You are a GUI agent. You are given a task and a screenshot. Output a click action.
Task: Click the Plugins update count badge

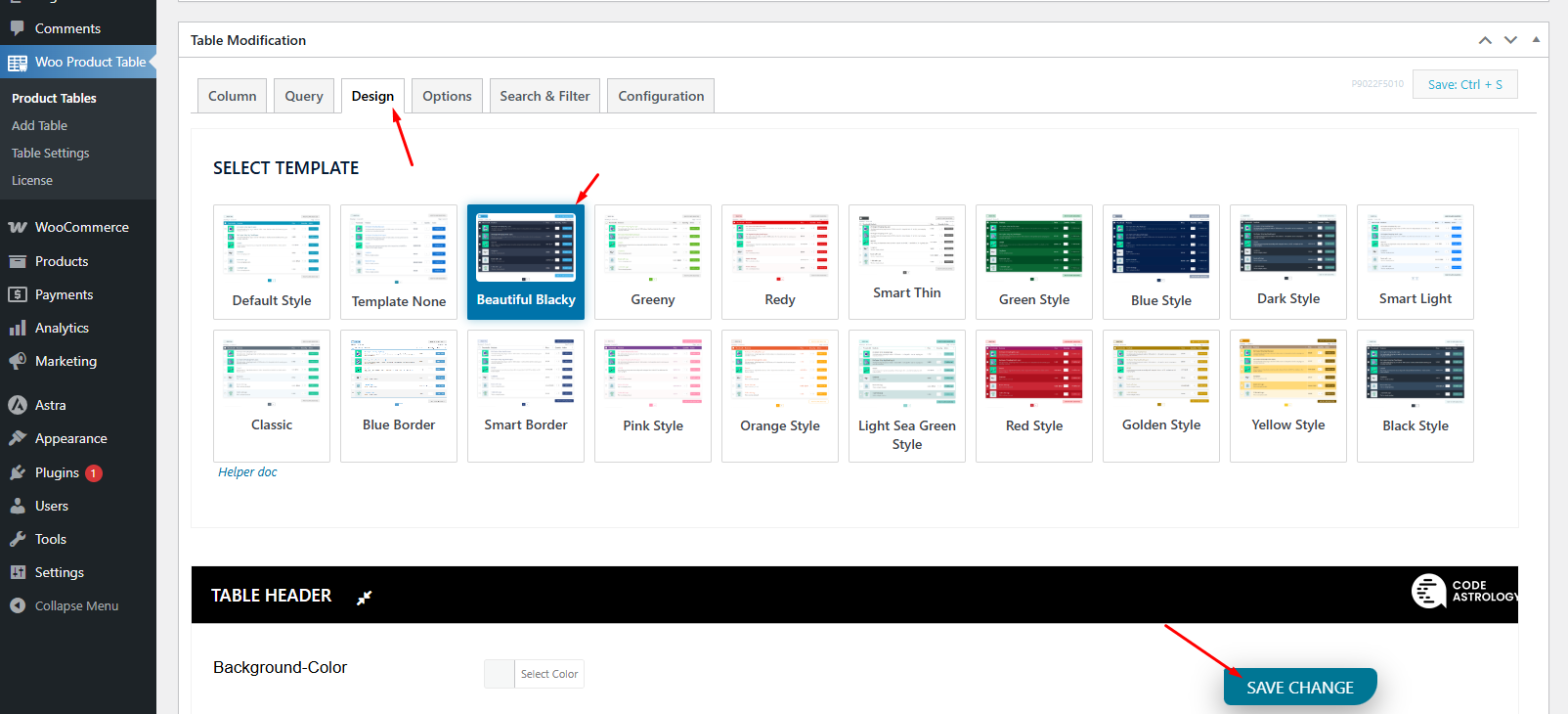[94, 473]
